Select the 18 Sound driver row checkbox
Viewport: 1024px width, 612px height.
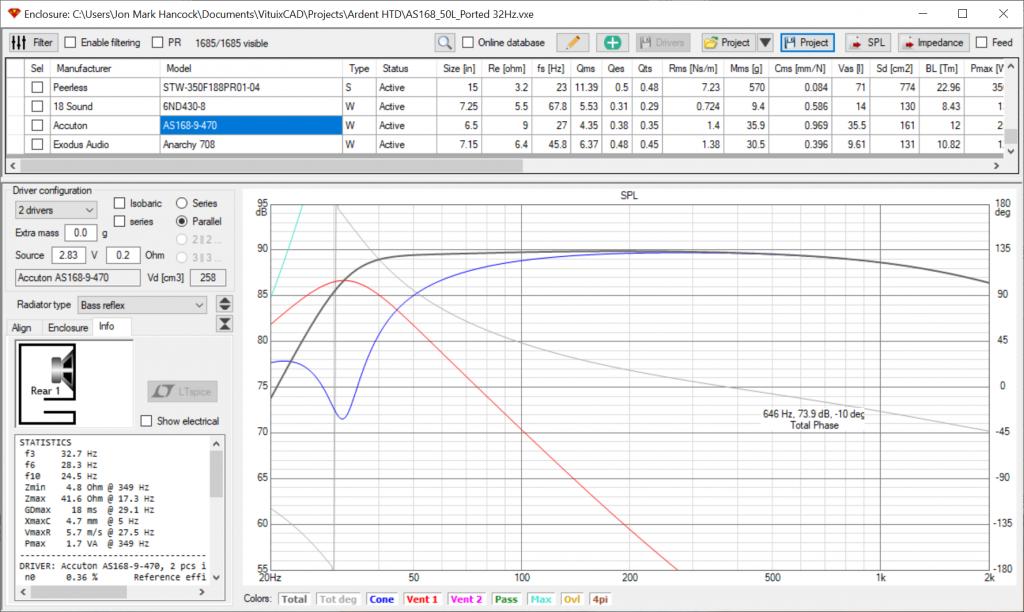pos(37,106)
